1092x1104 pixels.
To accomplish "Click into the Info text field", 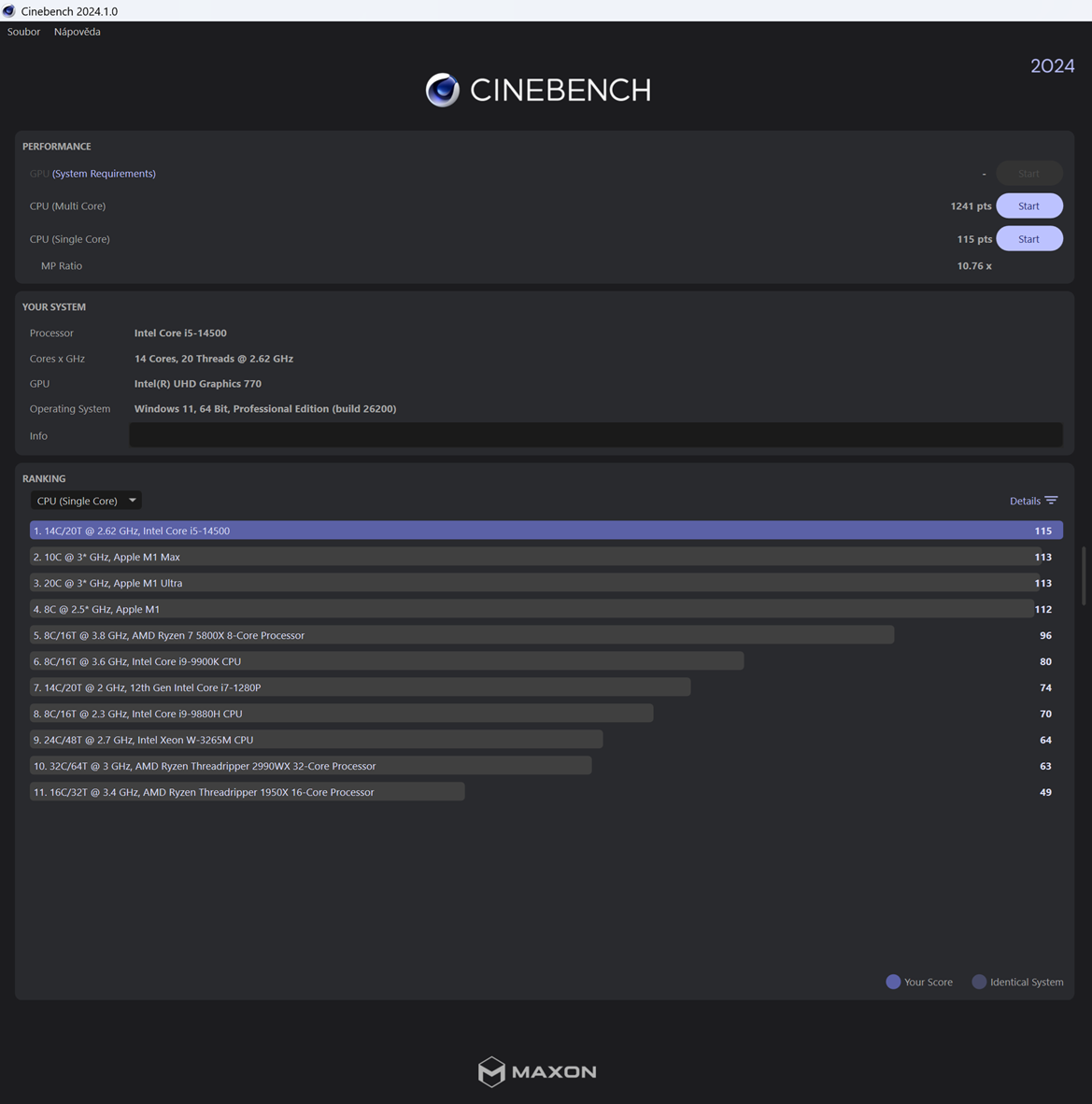I will [596, 435].
